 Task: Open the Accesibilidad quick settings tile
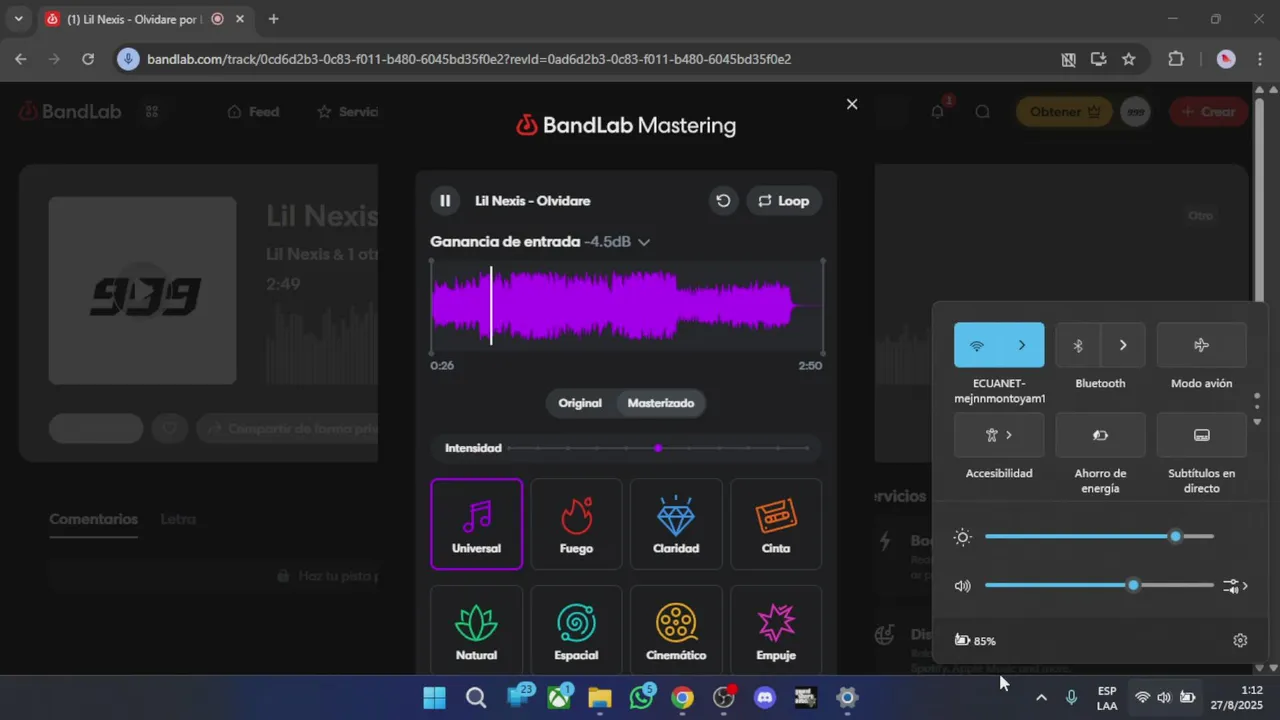tap(999, 435)
